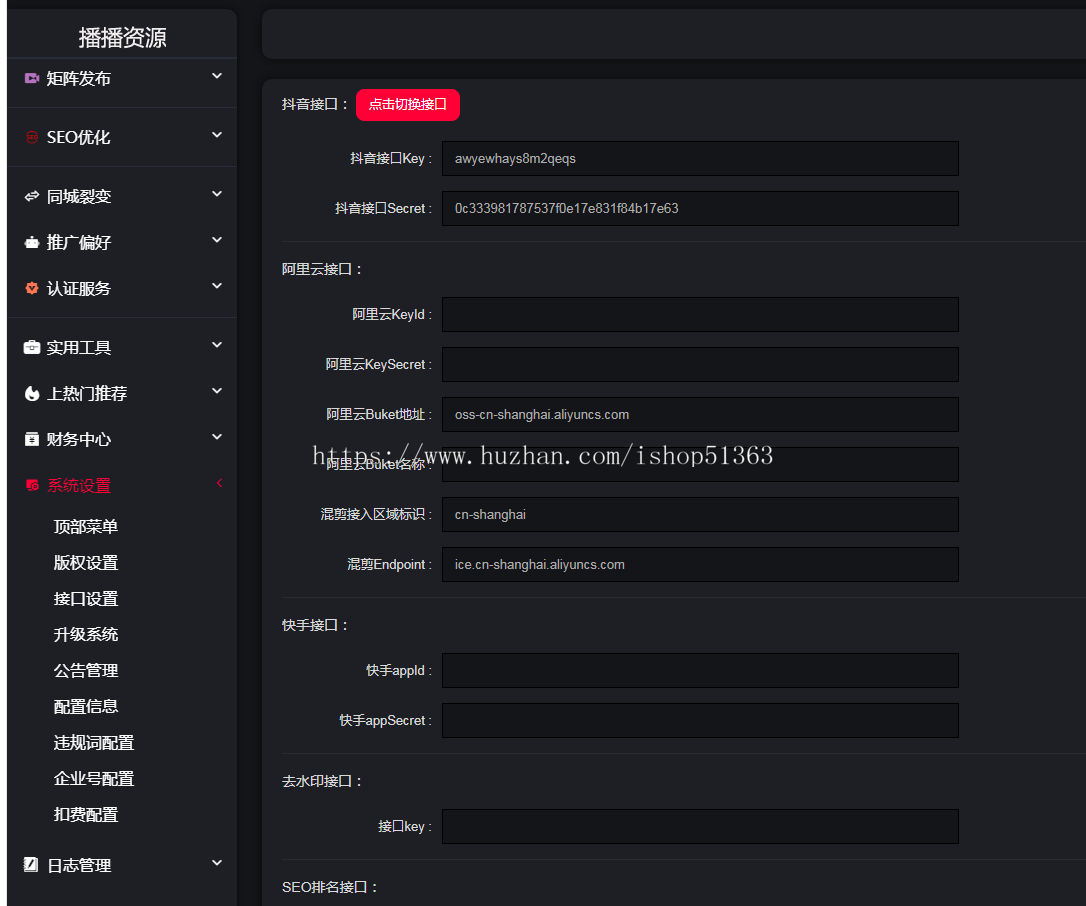
Task: Focus the 阿里云KeyId input field
Action: click(700, 314)
